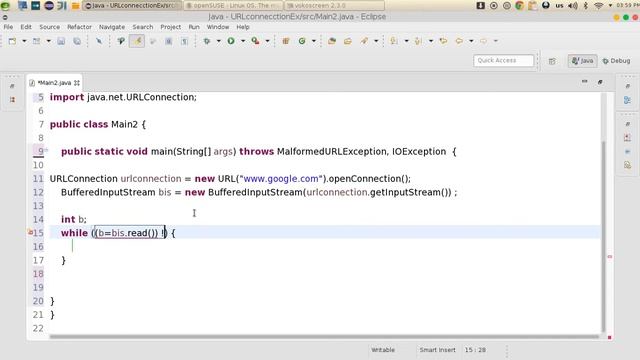640x360 pixels.
Task: Minimize the editor area
Action: click(x=584, y=82)
